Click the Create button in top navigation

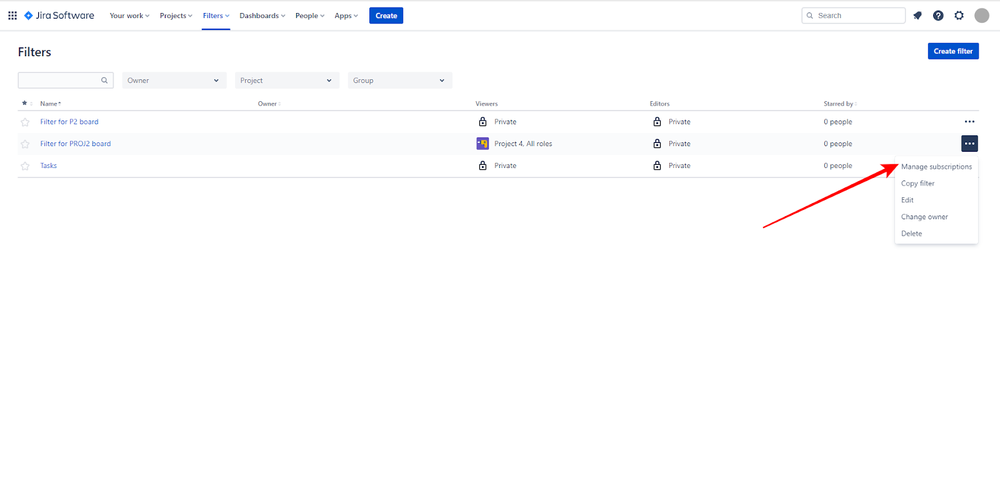coord(386,15)
